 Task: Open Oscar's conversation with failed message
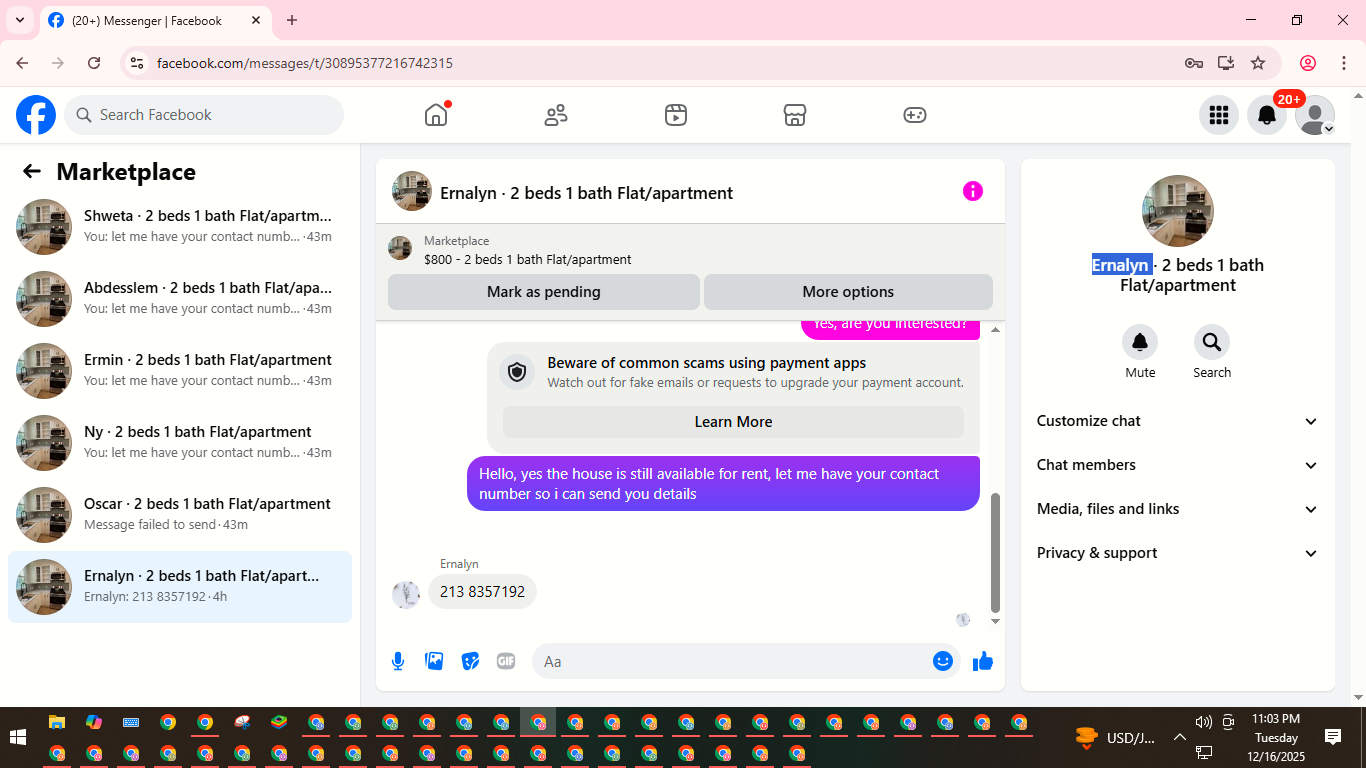click(x=180, y=515)
